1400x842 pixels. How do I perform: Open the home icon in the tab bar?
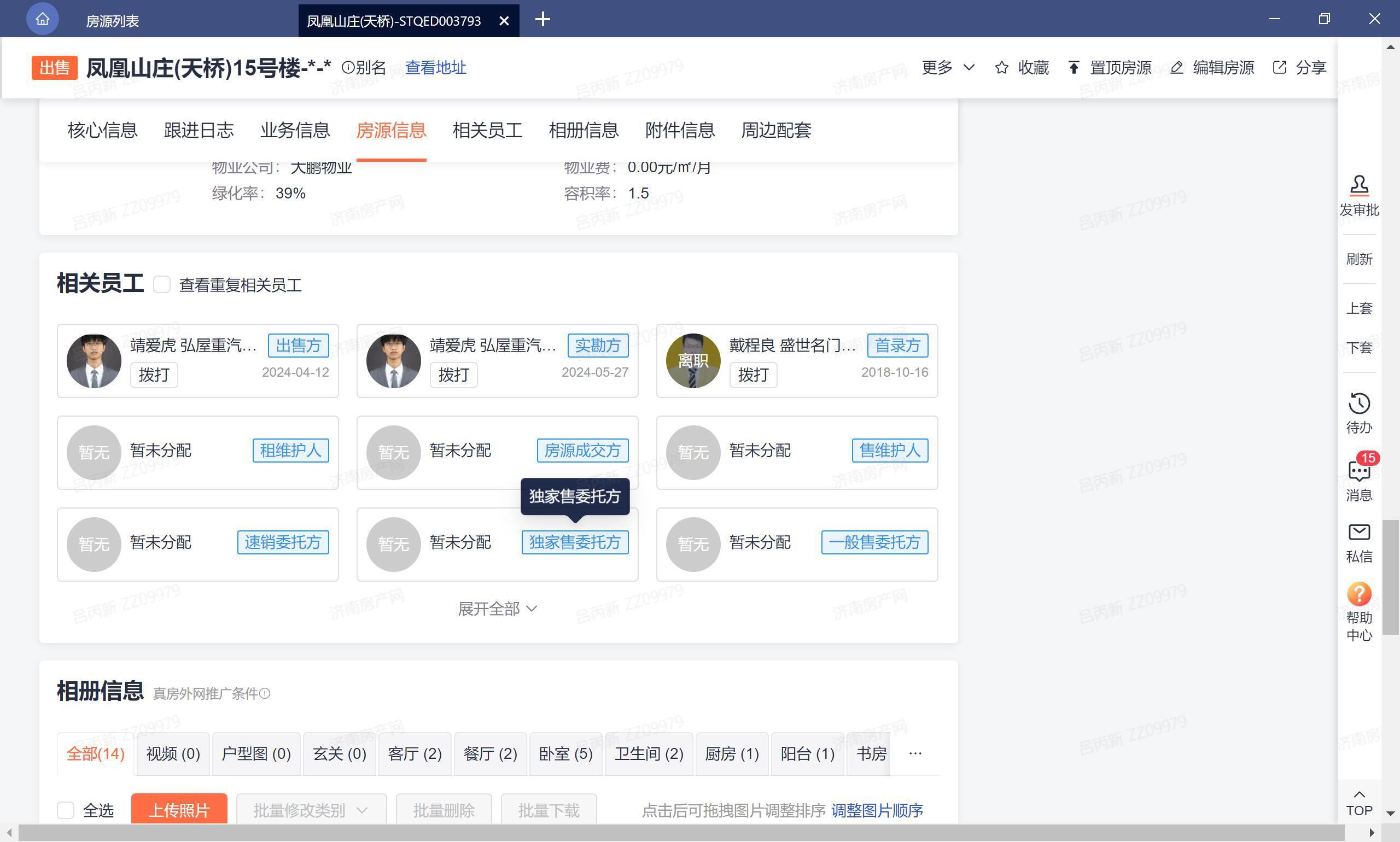(x=43, y=19)
